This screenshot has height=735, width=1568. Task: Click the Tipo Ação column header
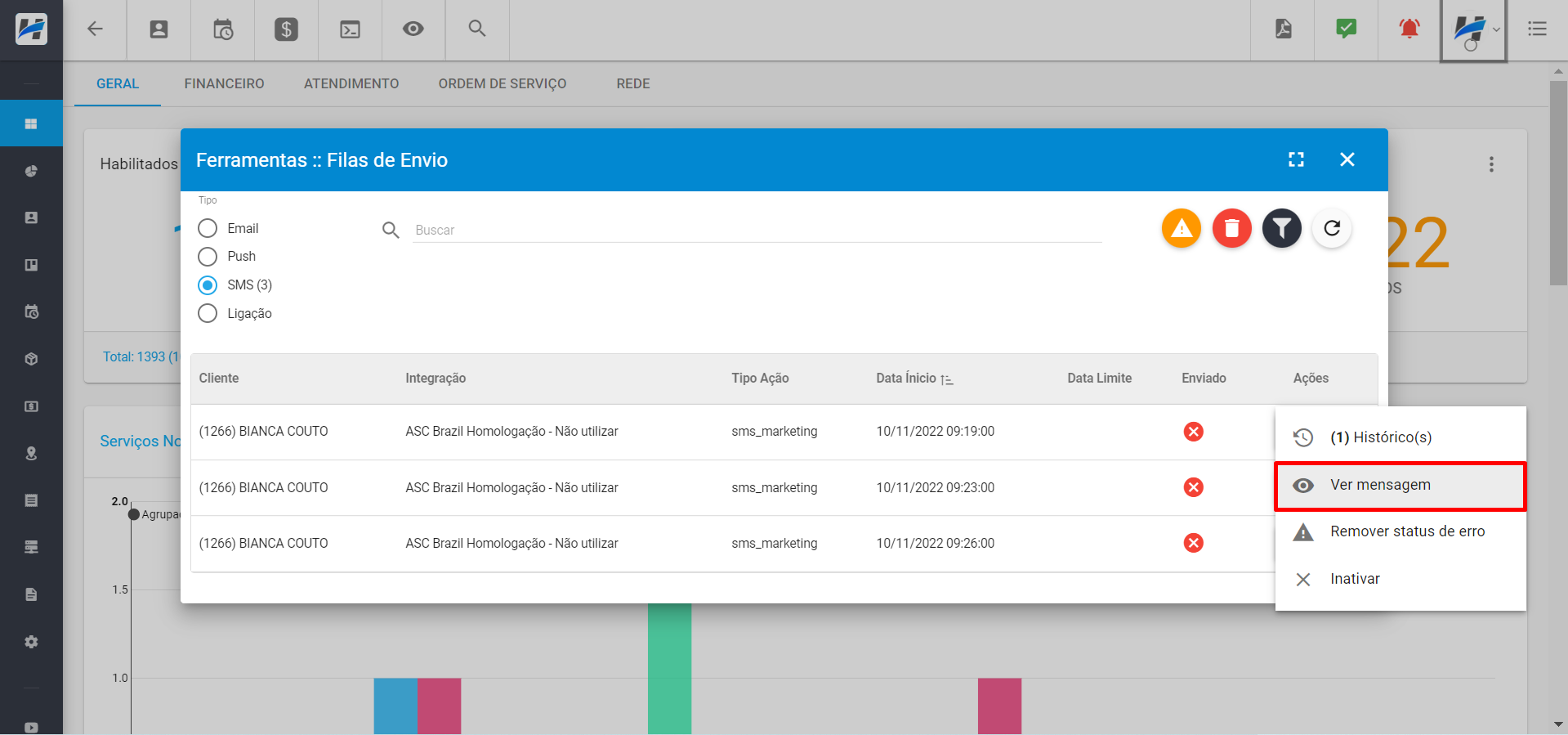click(x=760, y=379)
